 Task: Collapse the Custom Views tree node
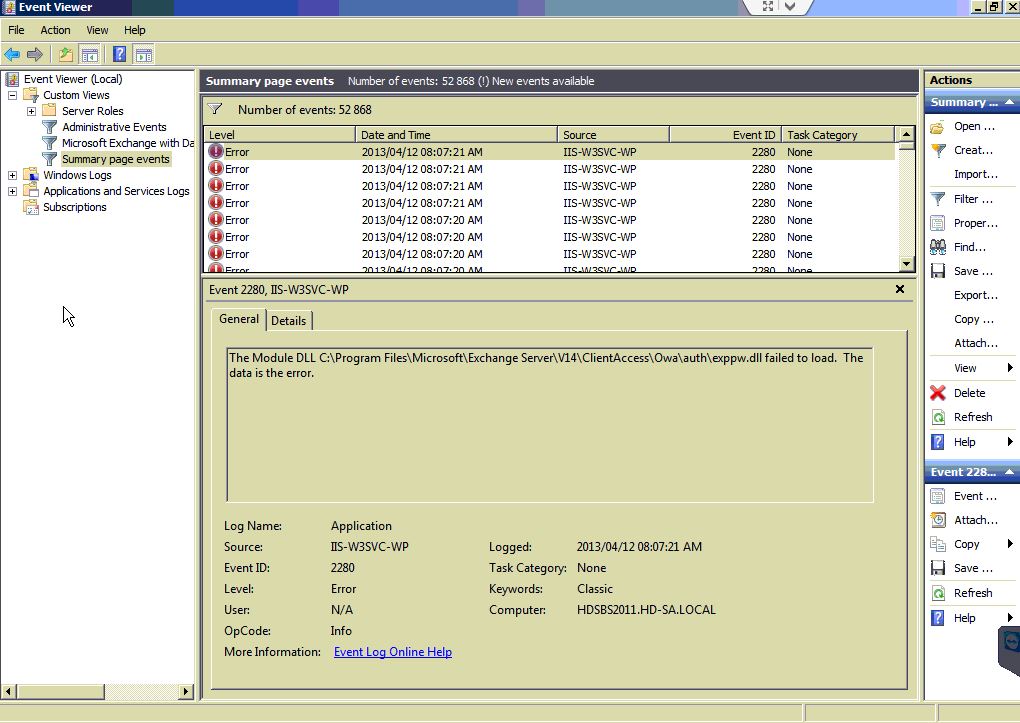(x=12, y=95)
